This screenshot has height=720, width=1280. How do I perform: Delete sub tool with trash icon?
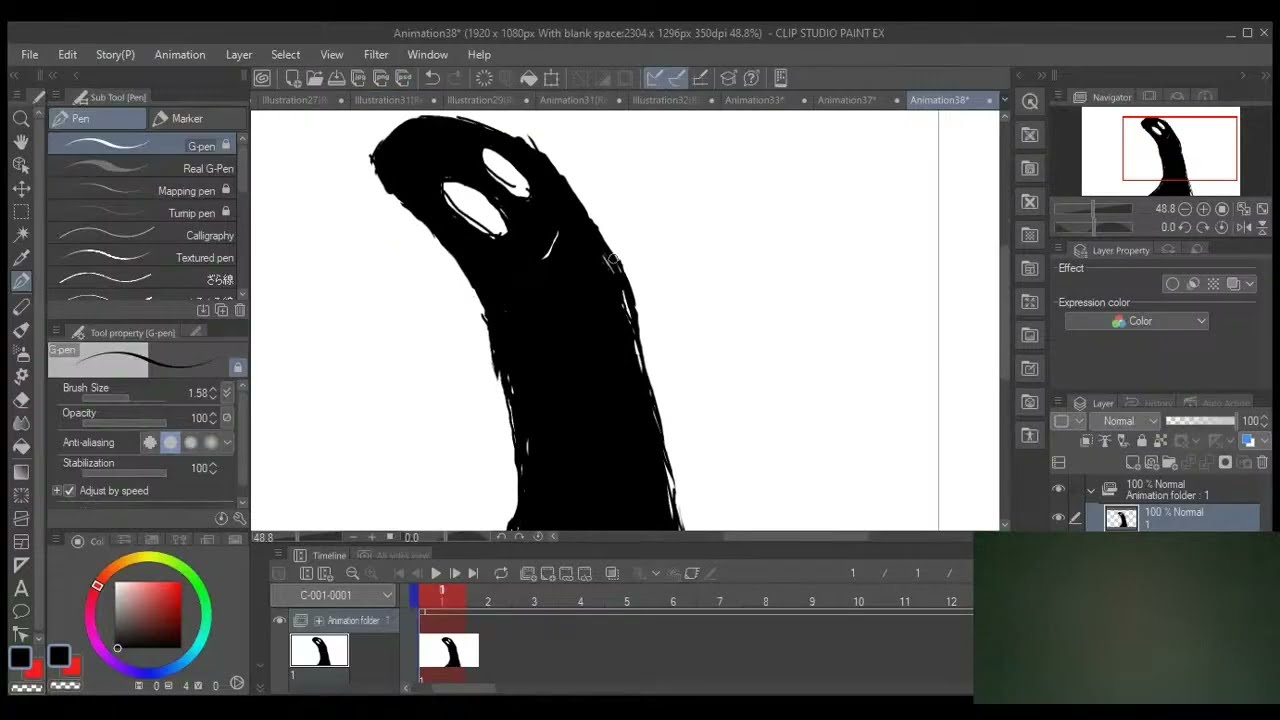point(239,311)
